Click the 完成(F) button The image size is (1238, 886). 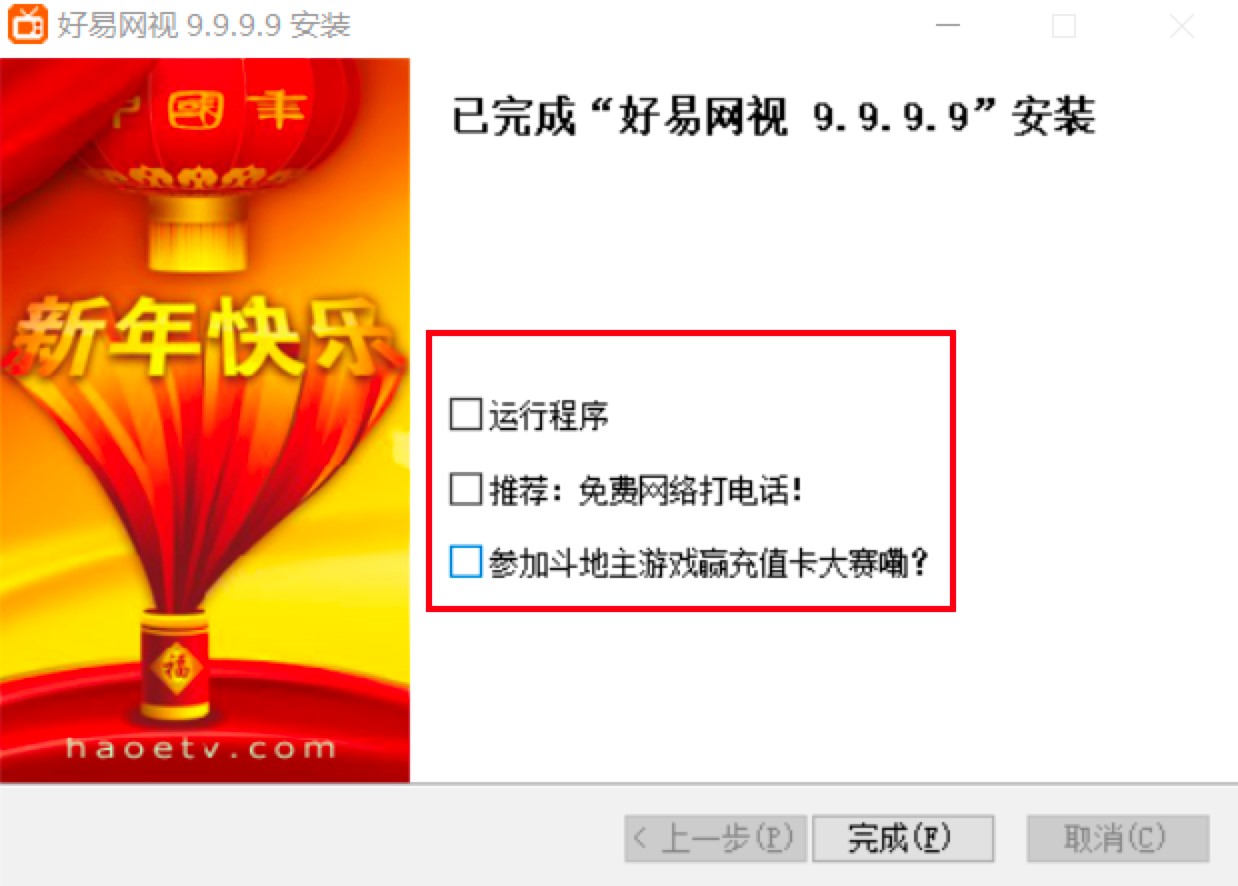coord(903,838)
